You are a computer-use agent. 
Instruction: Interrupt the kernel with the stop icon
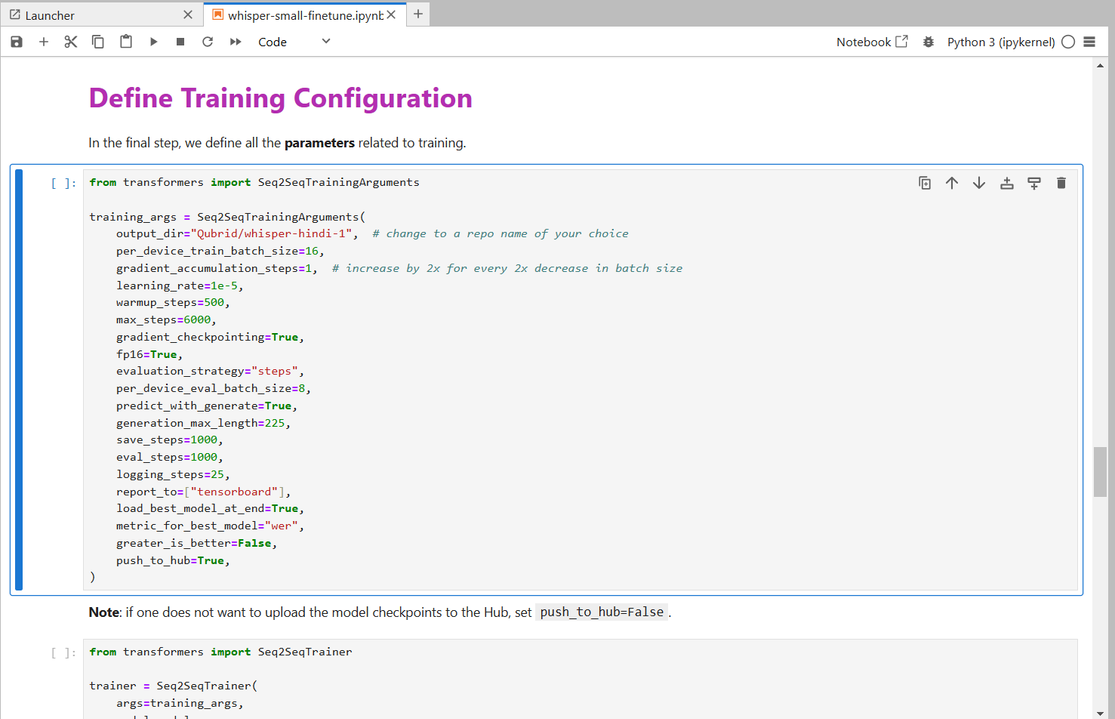point(181,42)
